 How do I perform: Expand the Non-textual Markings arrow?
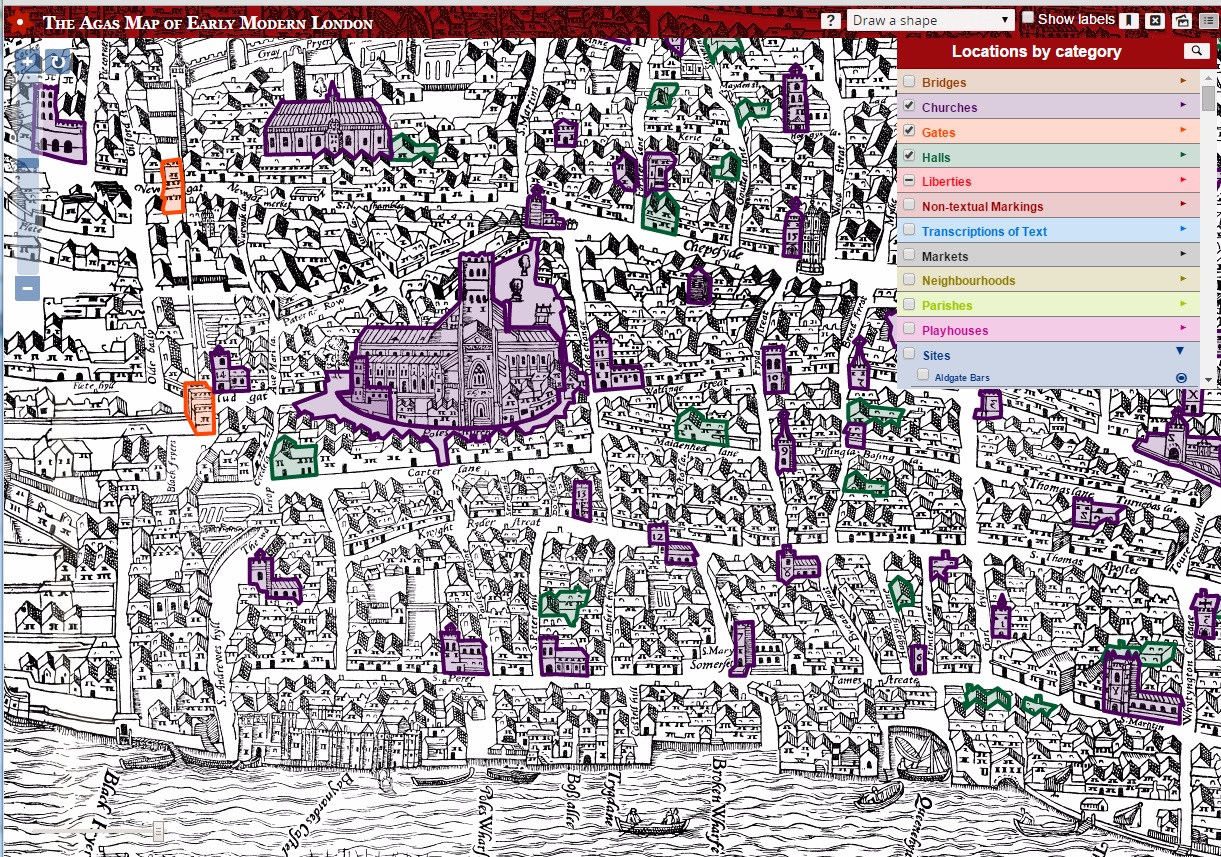pyautogui.click(x=1184, y=204)
